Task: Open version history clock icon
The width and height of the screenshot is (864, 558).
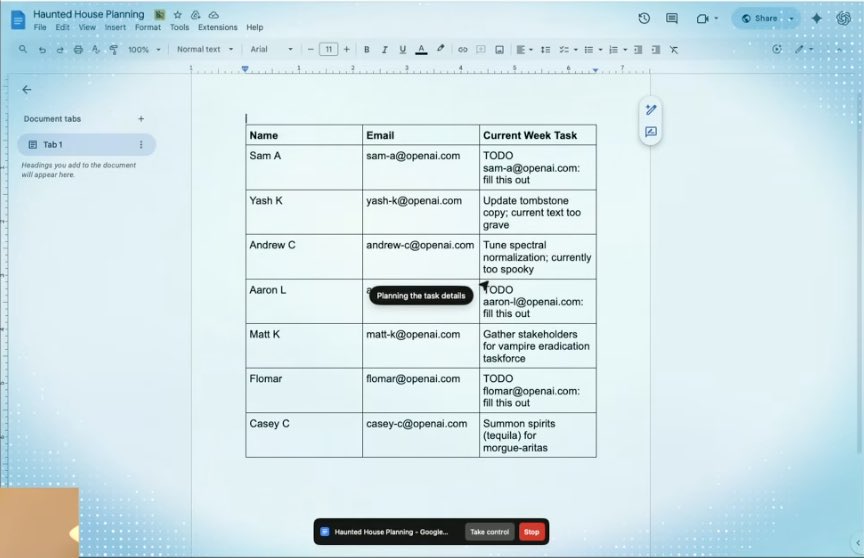Action: click(x=644, y=18)
